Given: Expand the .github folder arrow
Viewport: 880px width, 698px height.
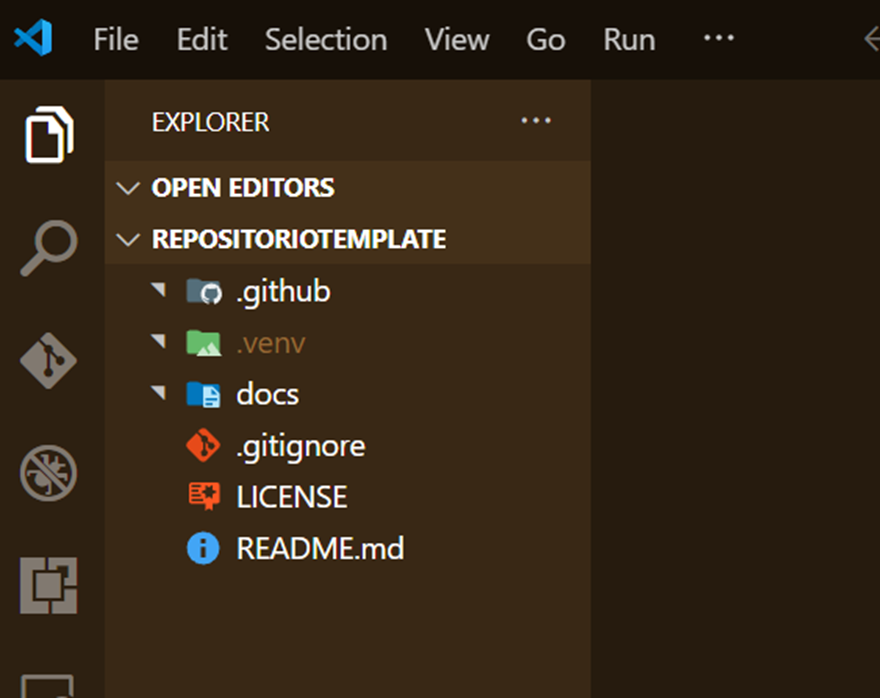Looking at the screenshot, I should [158, 291].
